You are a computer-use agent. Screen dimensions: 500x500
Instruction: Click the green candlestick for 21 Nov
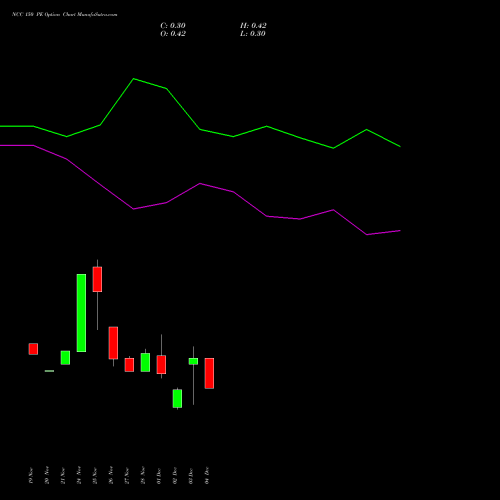pos(65,358)
